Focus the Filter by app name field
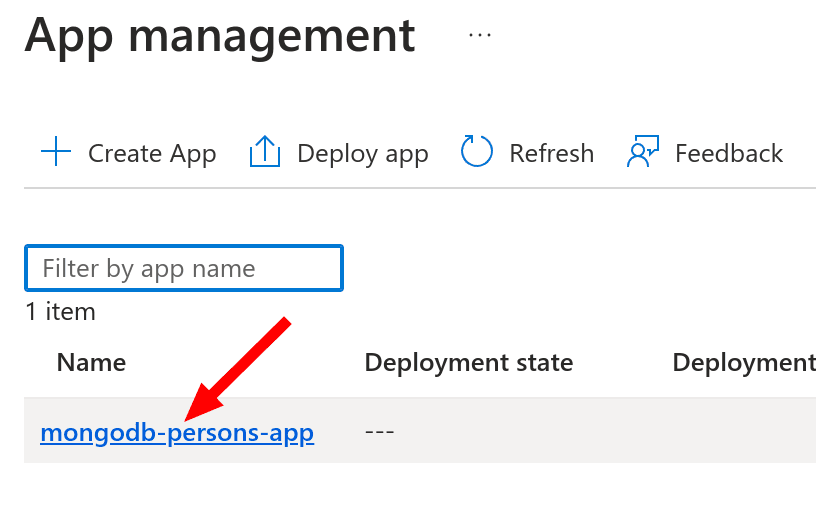The height and width of the screenshot is (518, 816). (184, 268)
